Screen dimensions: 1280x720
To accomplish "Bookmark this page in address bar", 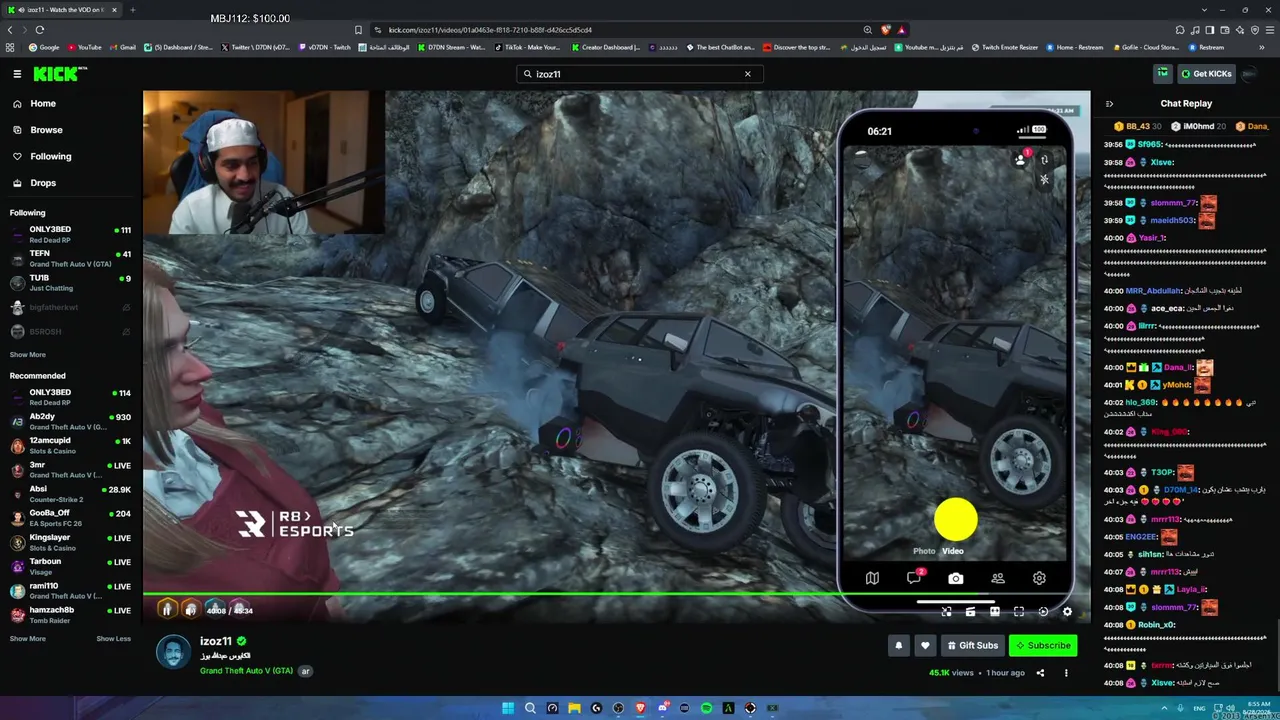I will pyautogui.click(x=358, y=30).
